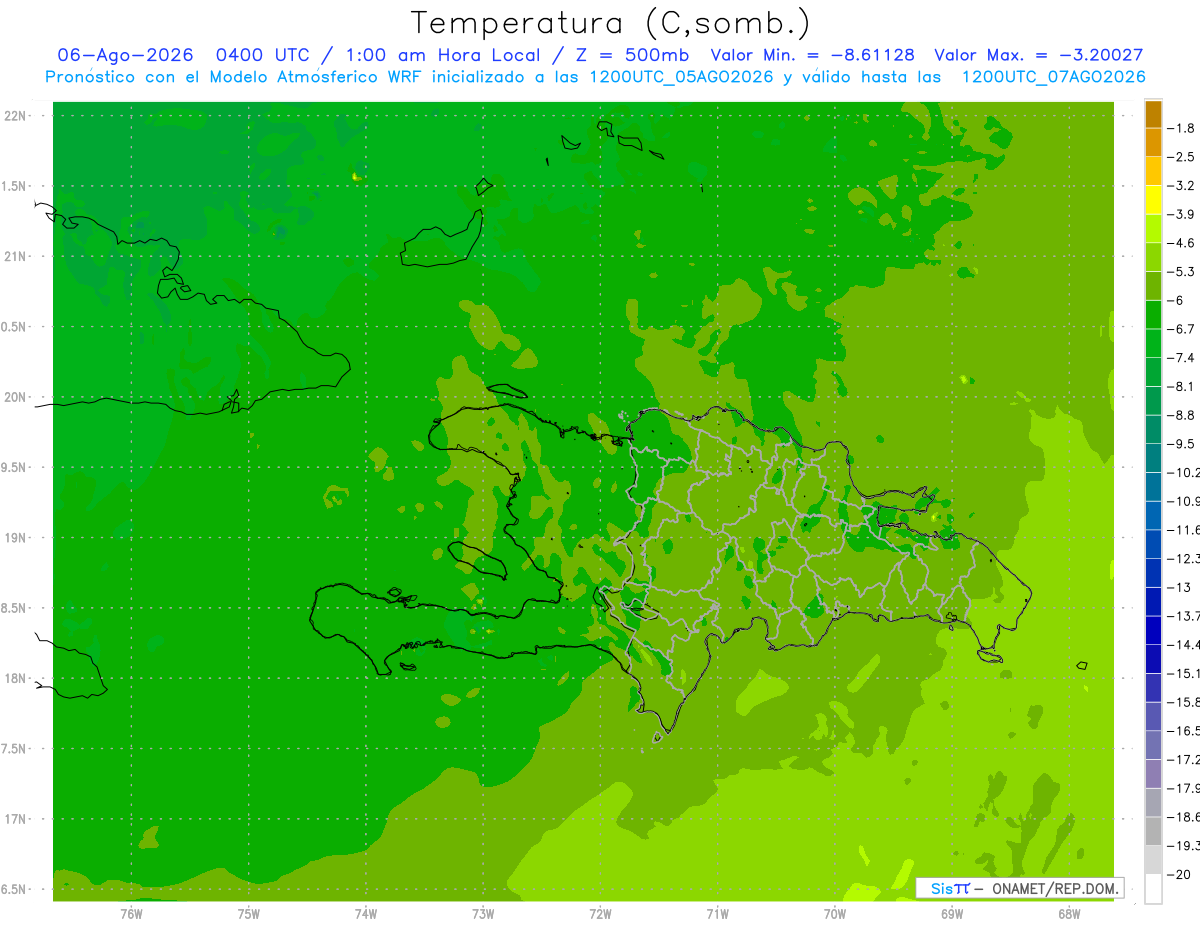Click validity end time '1200UTC_07AGO2026'
This screenshot has width=1200, height=927.
pos(1053,77)
